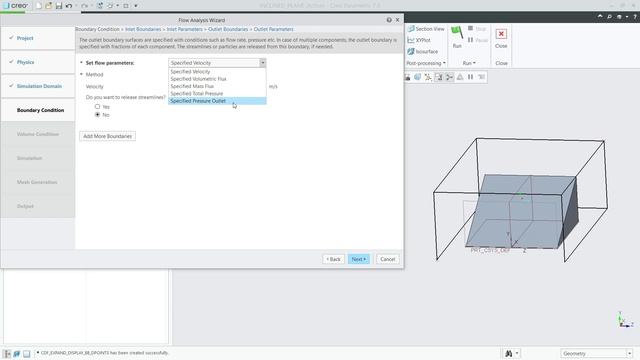Image resolution: width=640 pixels, height=360 pixels.
Task: Click the grey inclined plane model in the viewport
Action: 522,212
